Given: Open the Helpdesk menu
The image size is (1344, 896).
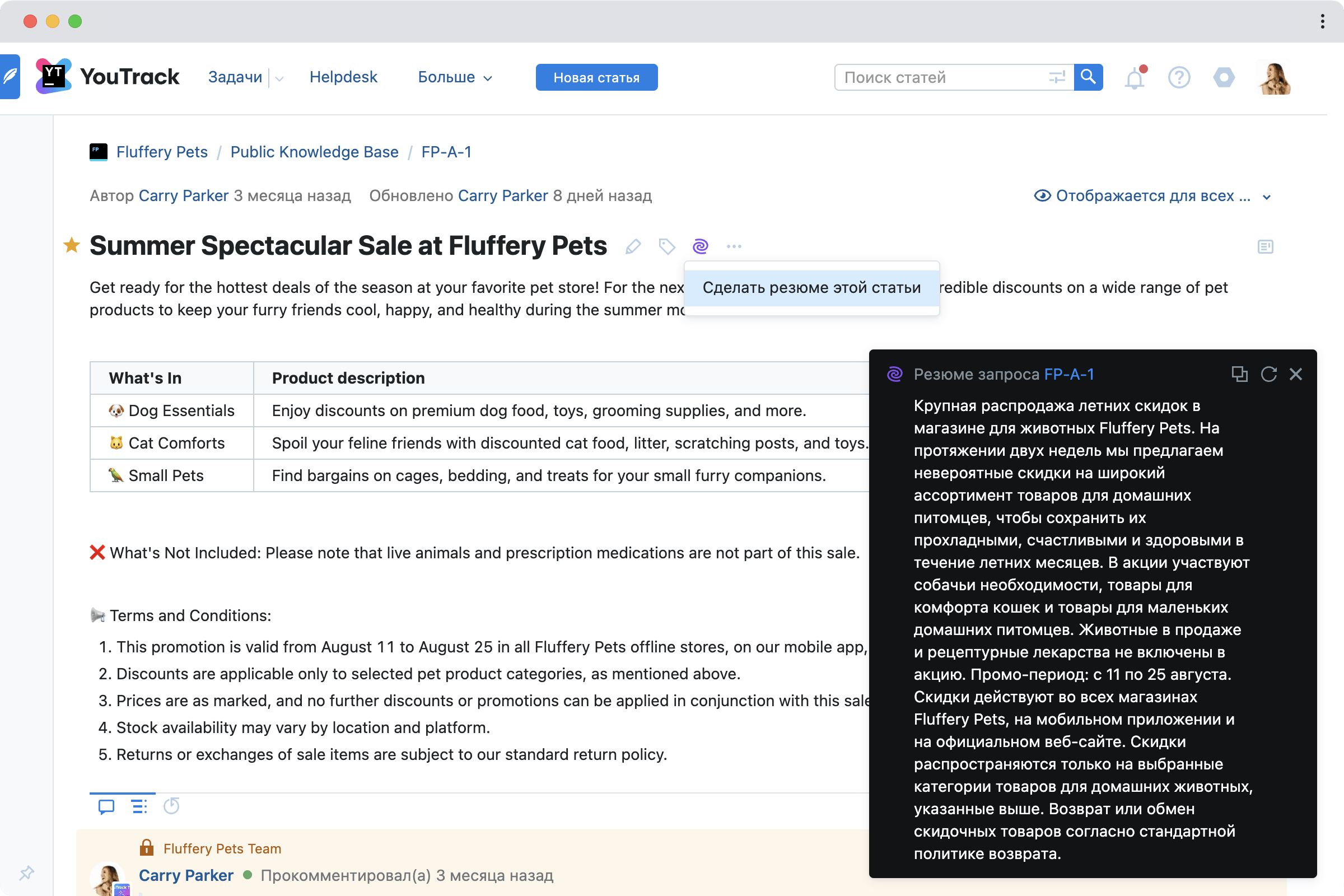Looking at the screenshot, I should 343,77.
